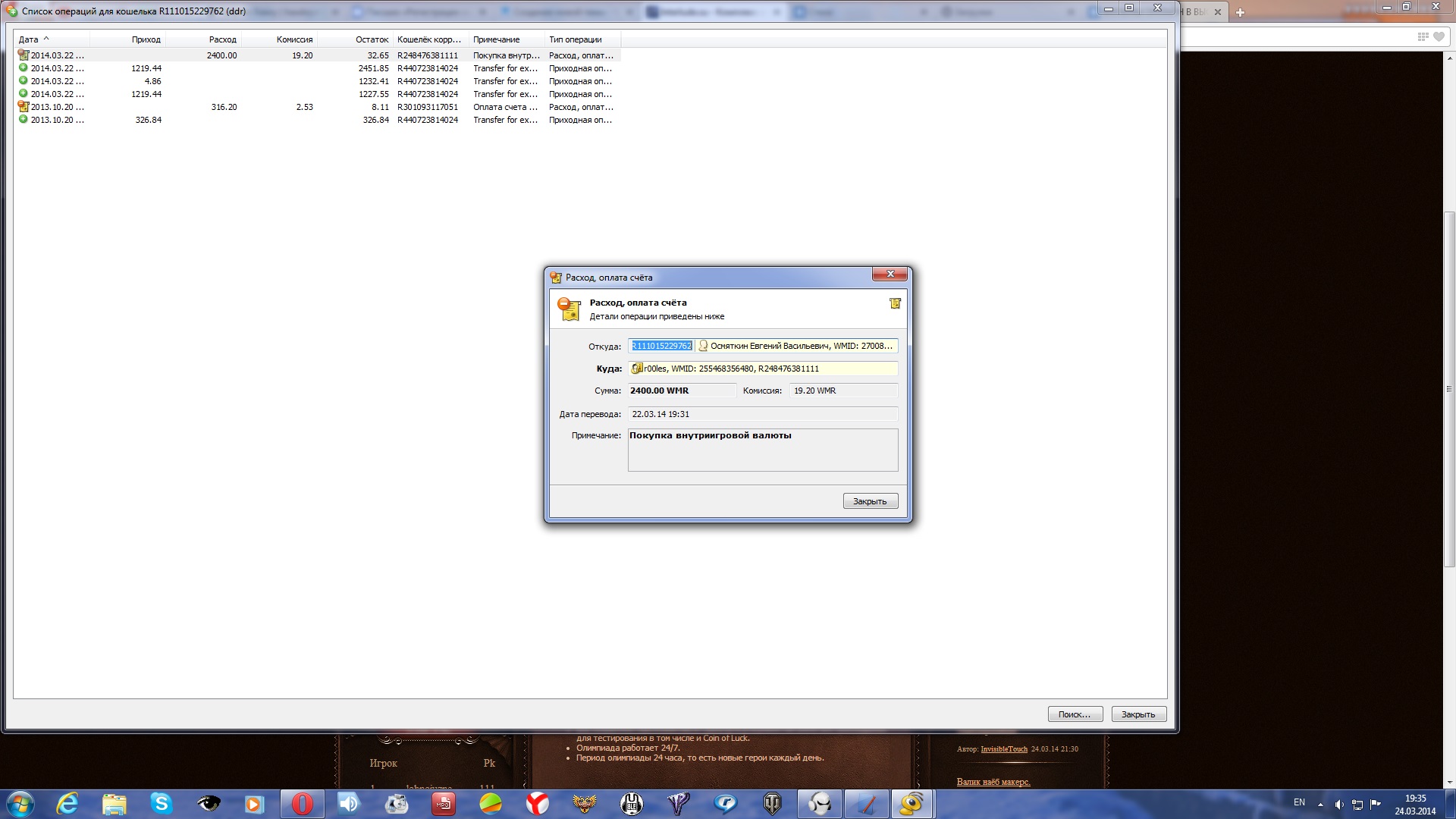The image size is (1456, 819).
Task: Click the Дата перевода field
Action: [763, 414]
